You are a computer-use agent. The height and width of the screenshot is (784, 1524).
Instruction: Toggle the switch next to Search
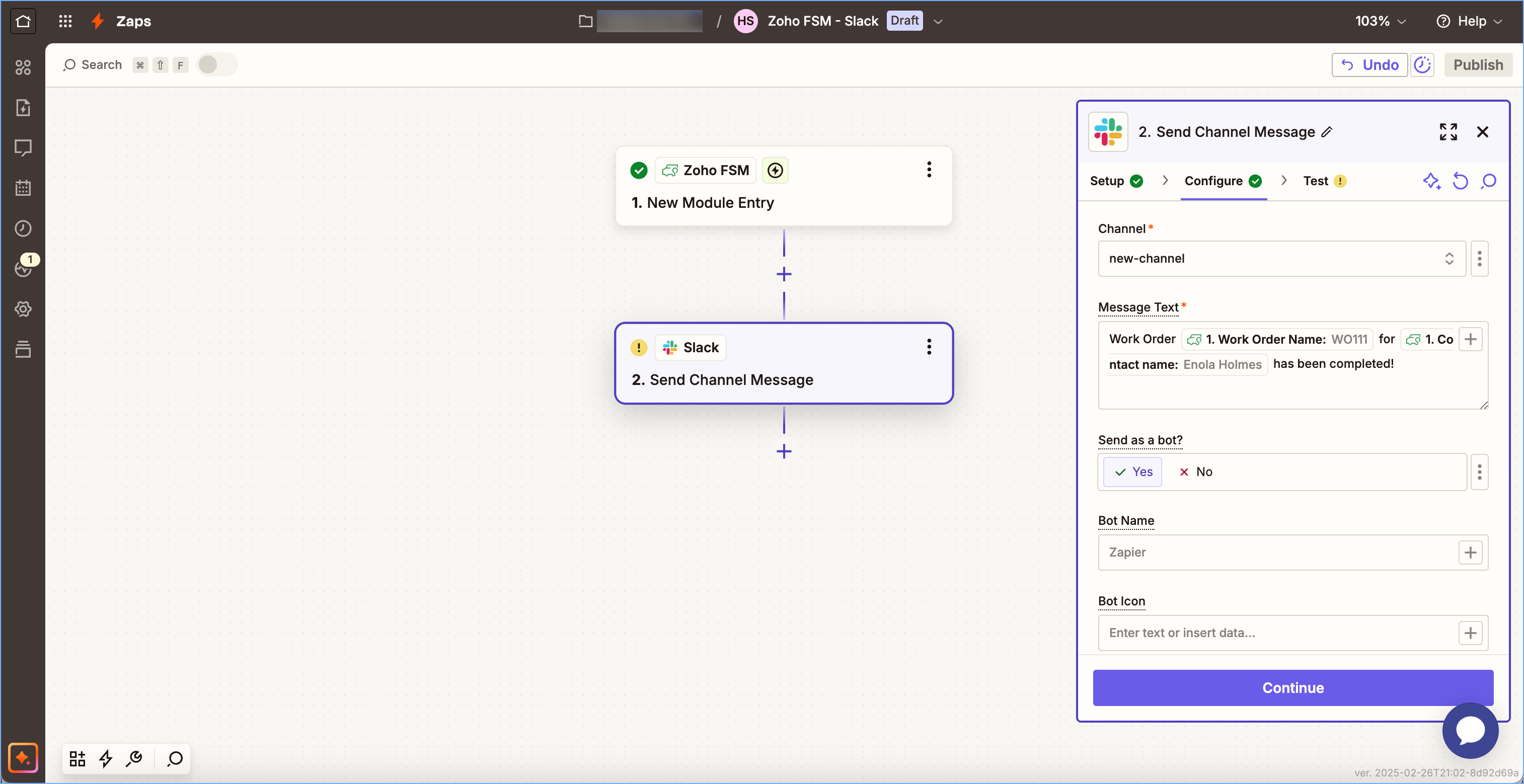point(216,65)
